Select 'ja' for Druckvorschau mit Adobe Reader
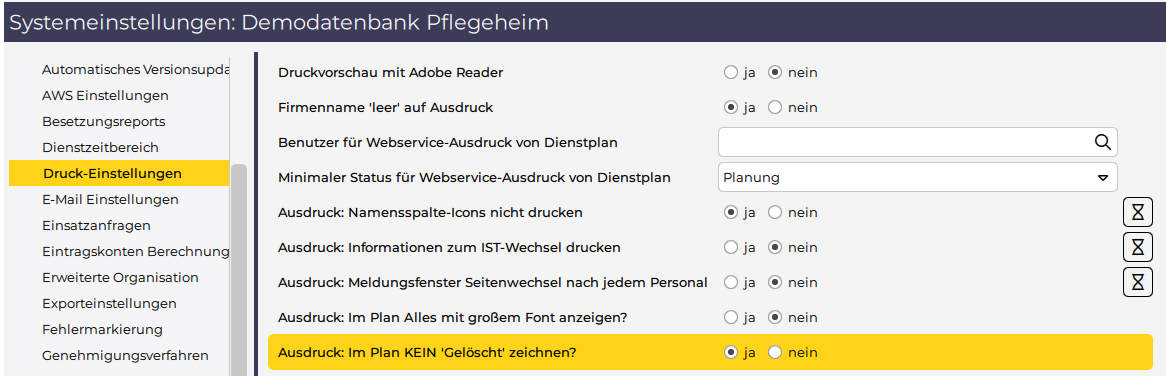This screenshot has width=1166, height=376. [x=730, y=73]
